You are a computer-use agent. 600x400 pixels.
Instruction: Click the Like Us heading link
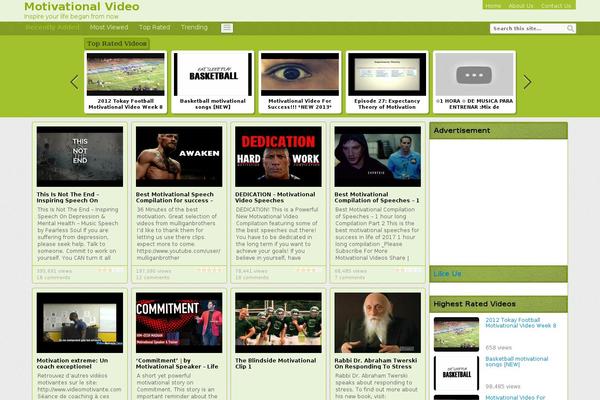point(447,274)
